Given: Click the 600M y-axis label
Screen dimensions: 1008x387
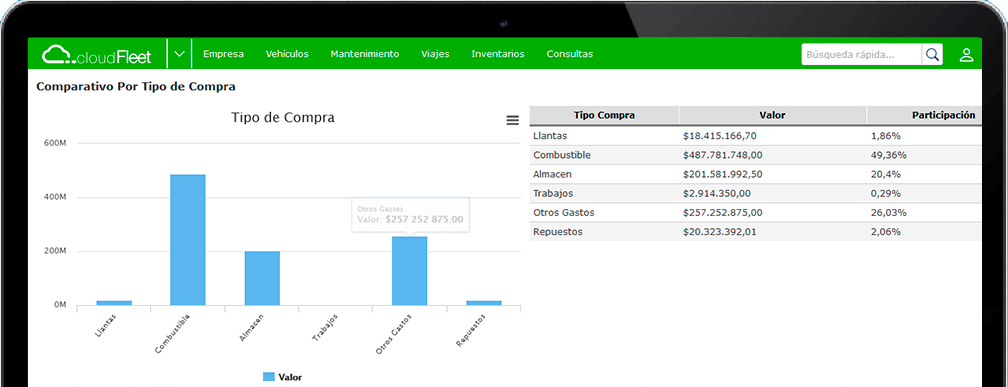Looking at the screenshot, I should click(x=55, y=143).
